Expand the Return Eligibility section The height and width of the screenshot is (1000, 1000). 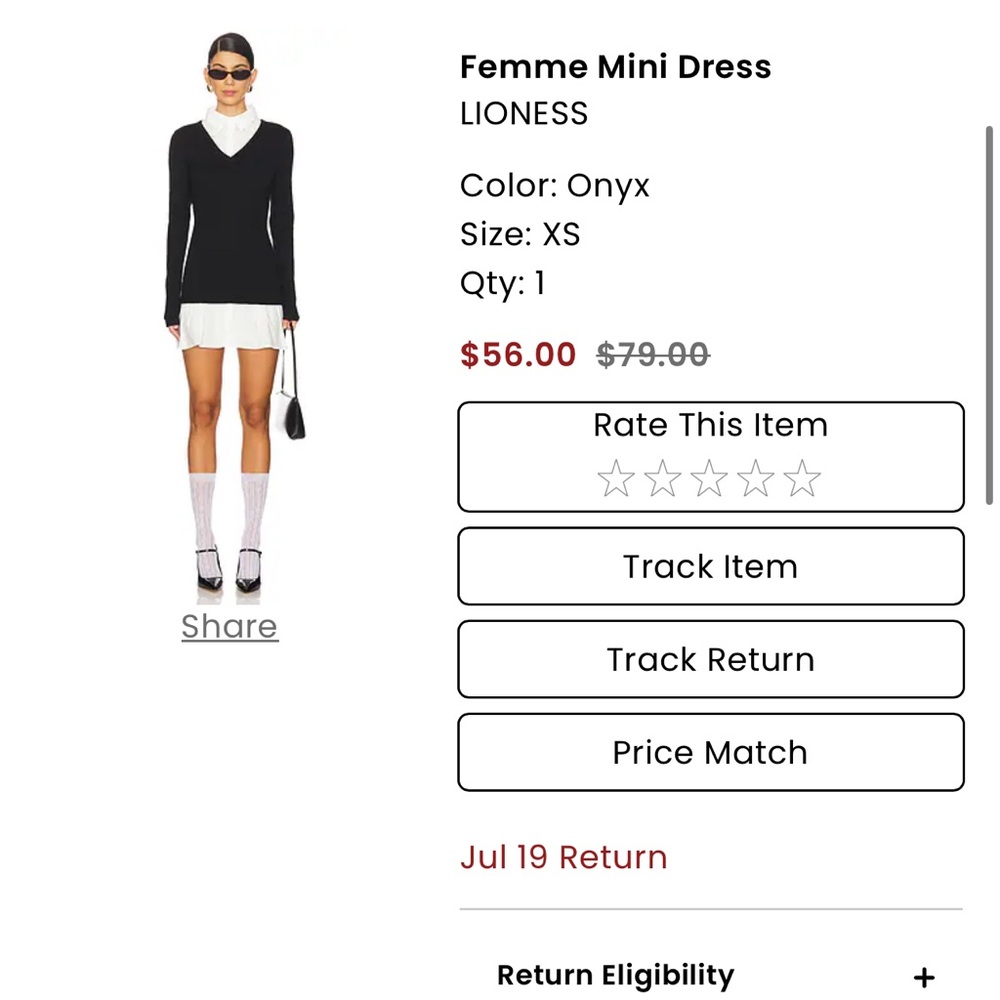tap(615, 974)
